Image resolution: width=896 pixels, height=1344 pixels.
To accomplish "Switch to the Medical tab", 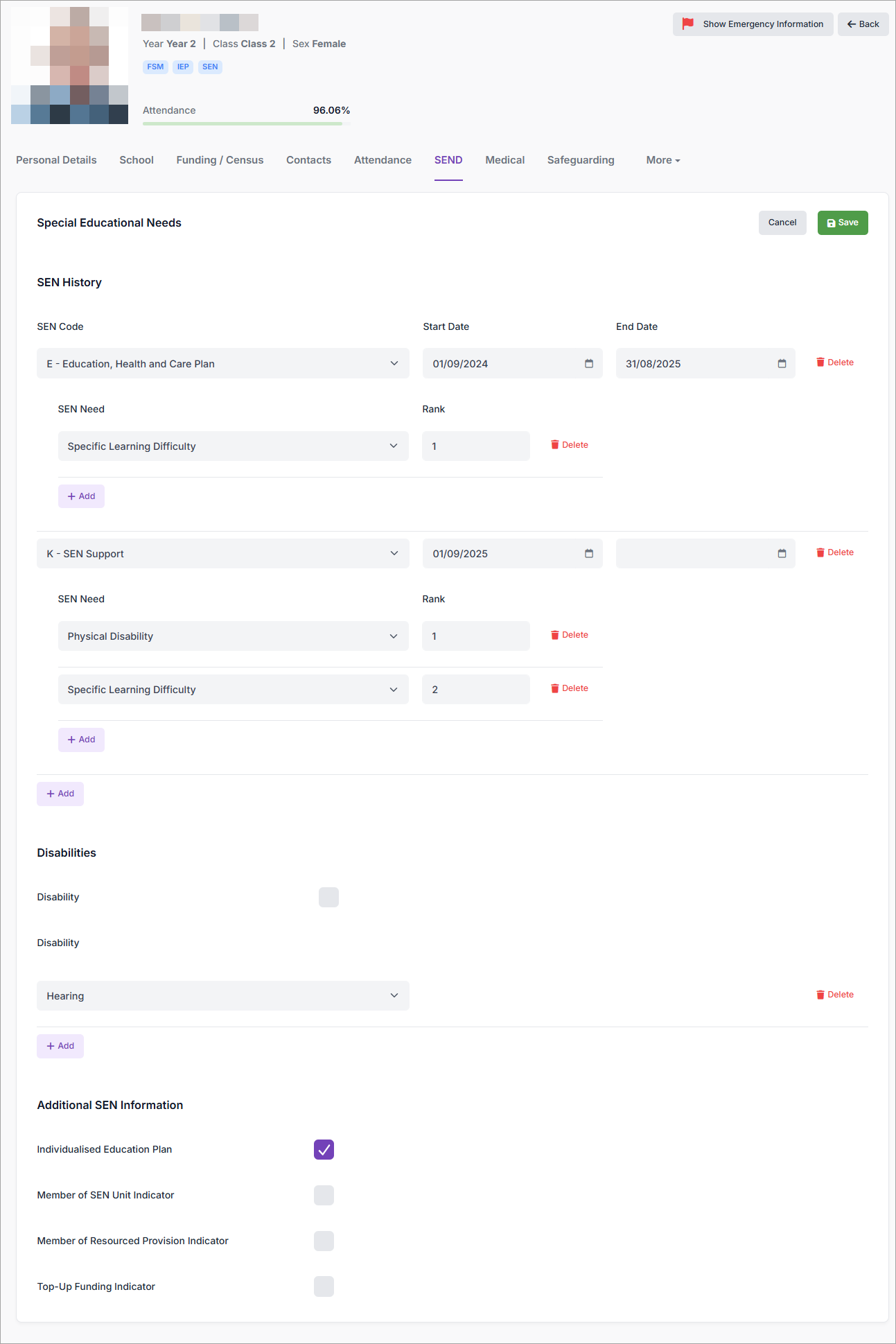I will (x=504, y=160).
